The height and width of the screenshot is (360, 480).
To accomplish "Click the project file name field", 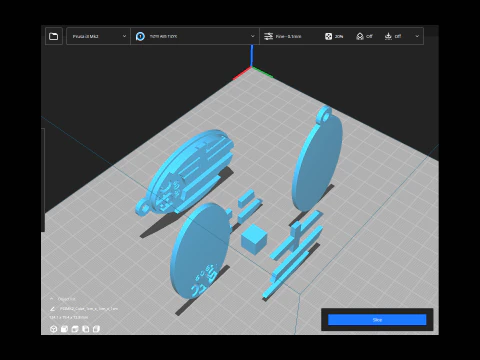I will click(x=89, y=309).
